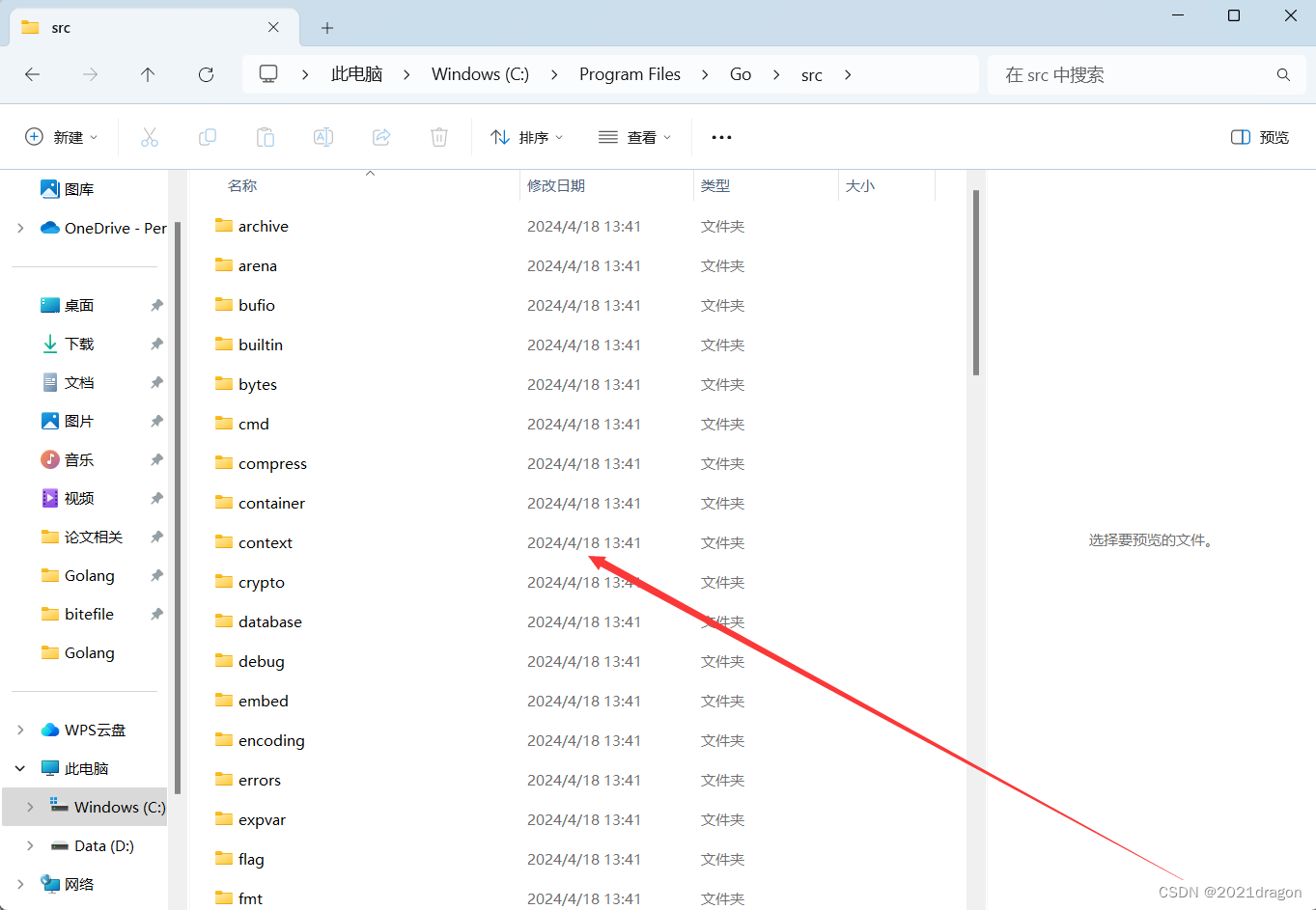Open a new tab with plus button
Screen dimensions: 1316x910
[327, 28]
